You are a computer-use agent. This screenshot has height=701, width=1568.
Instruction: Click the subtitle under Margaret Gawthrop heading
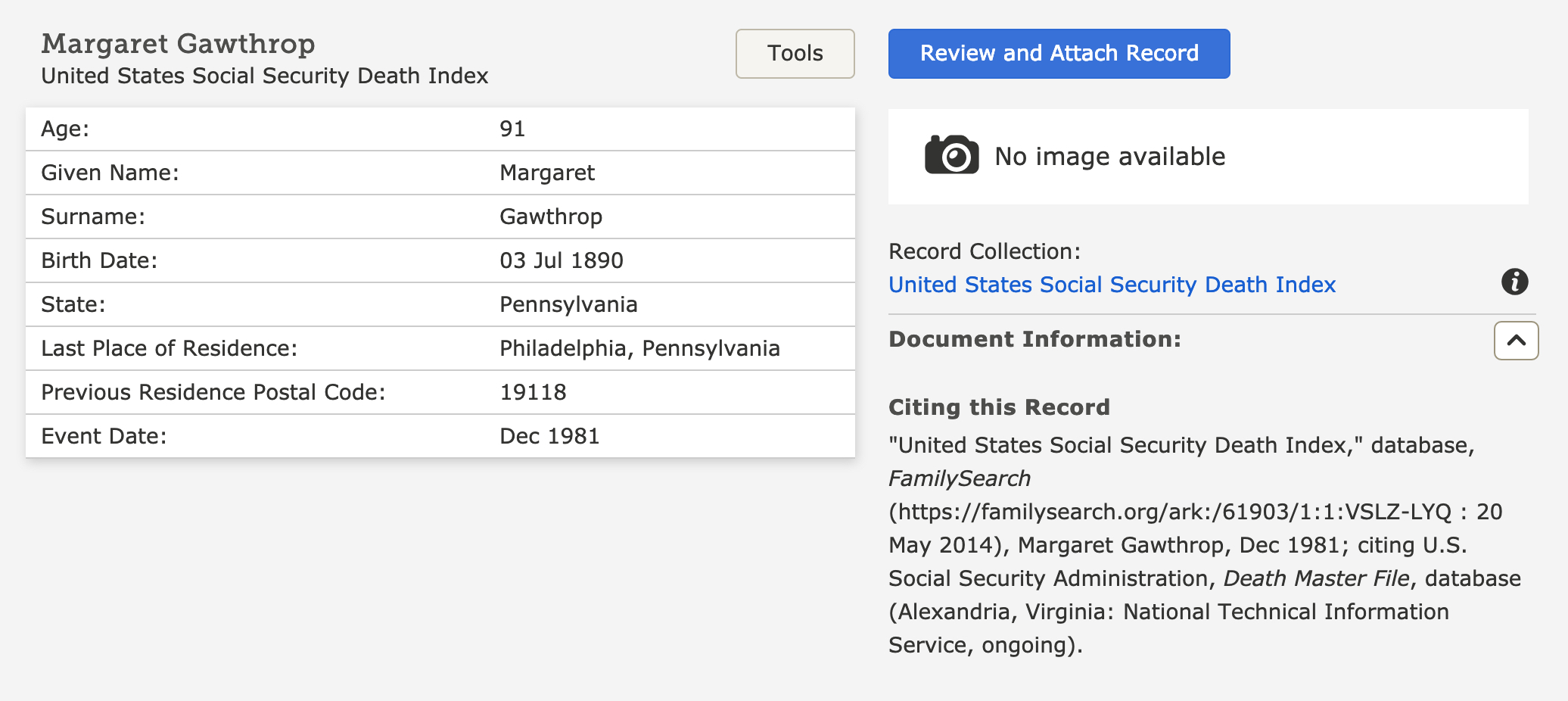[264, 76]
